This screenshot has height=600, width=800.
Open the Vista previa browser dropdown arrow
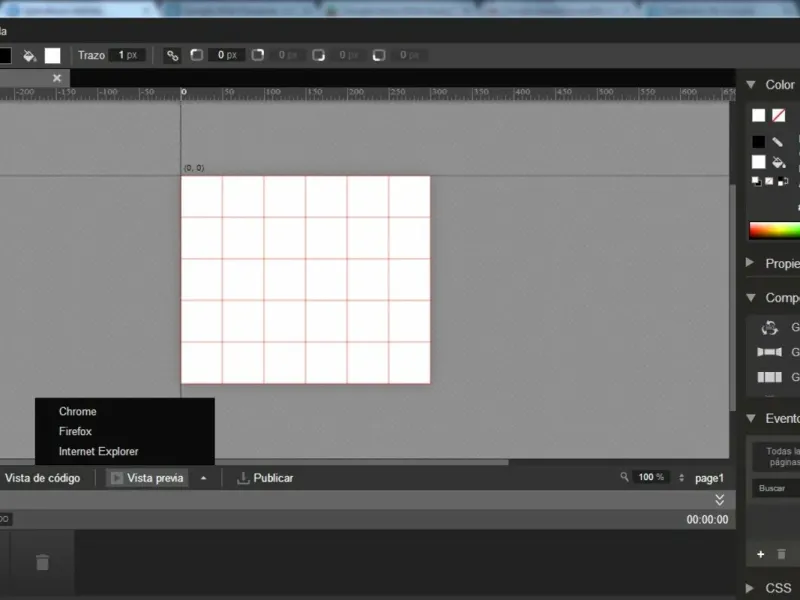(204, 478)
